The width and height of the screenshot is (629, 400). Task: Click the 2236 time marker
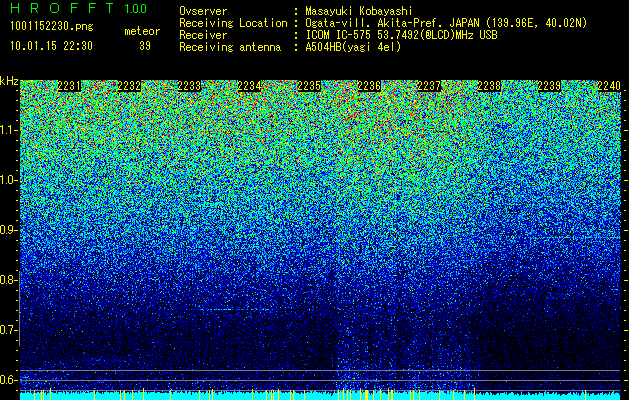pos(369,86)
